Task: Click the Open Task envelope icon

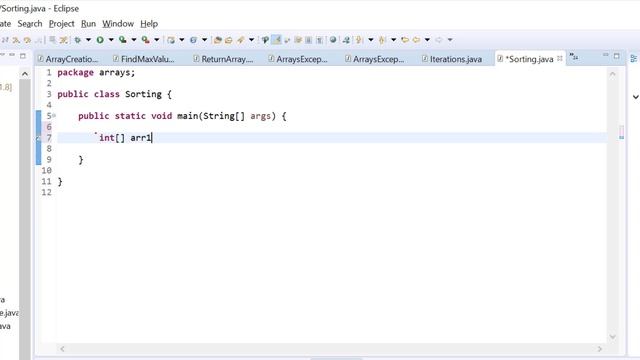Action: tap(229, 40)
